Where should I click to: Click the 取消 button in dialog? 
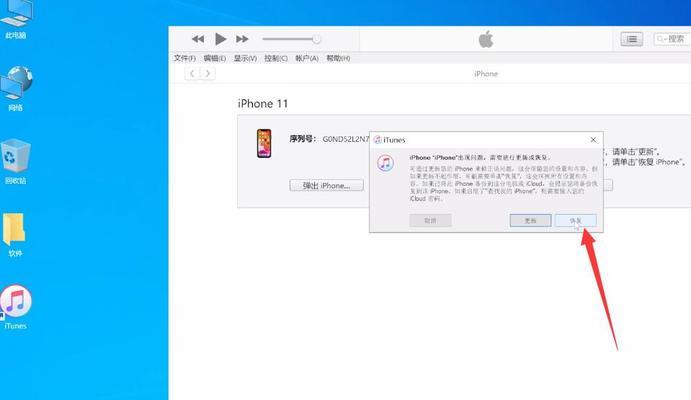tap(431, 220)
